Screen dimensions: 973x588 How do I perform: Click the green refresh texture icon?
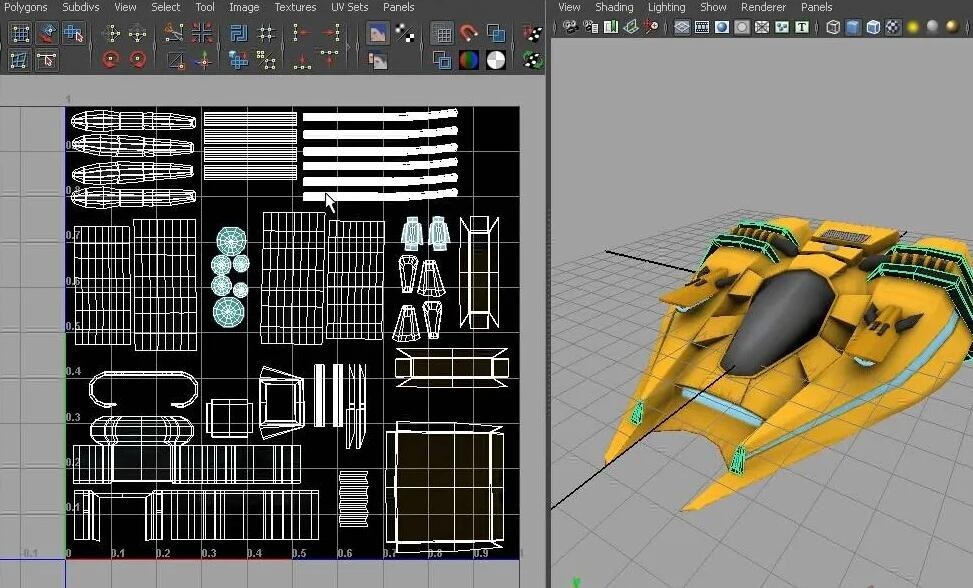(x=532, y=60)
